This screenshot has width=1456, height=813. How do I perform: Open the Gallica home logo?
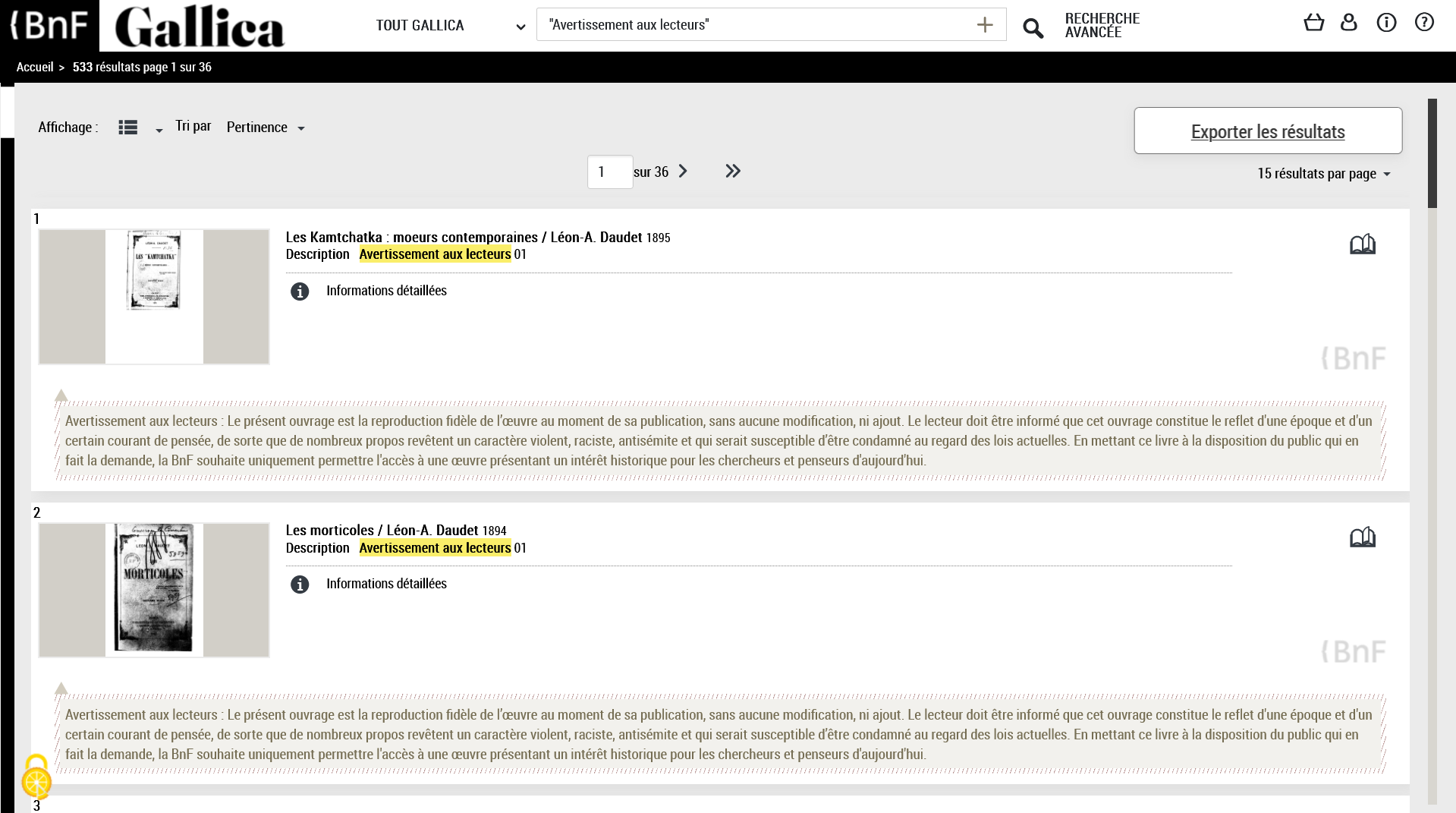click(x=200, y=27)
